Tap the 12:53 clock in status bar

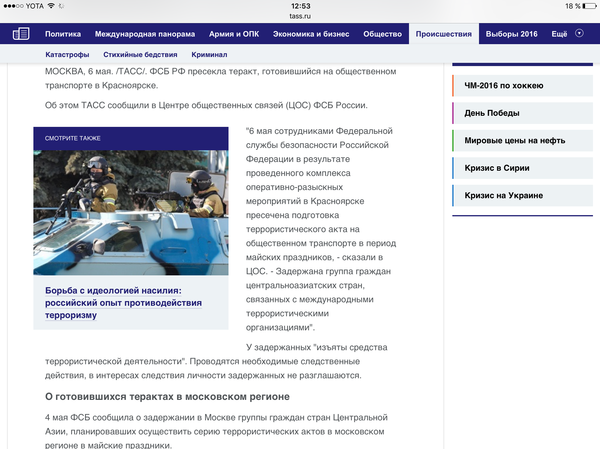[300, 6]
